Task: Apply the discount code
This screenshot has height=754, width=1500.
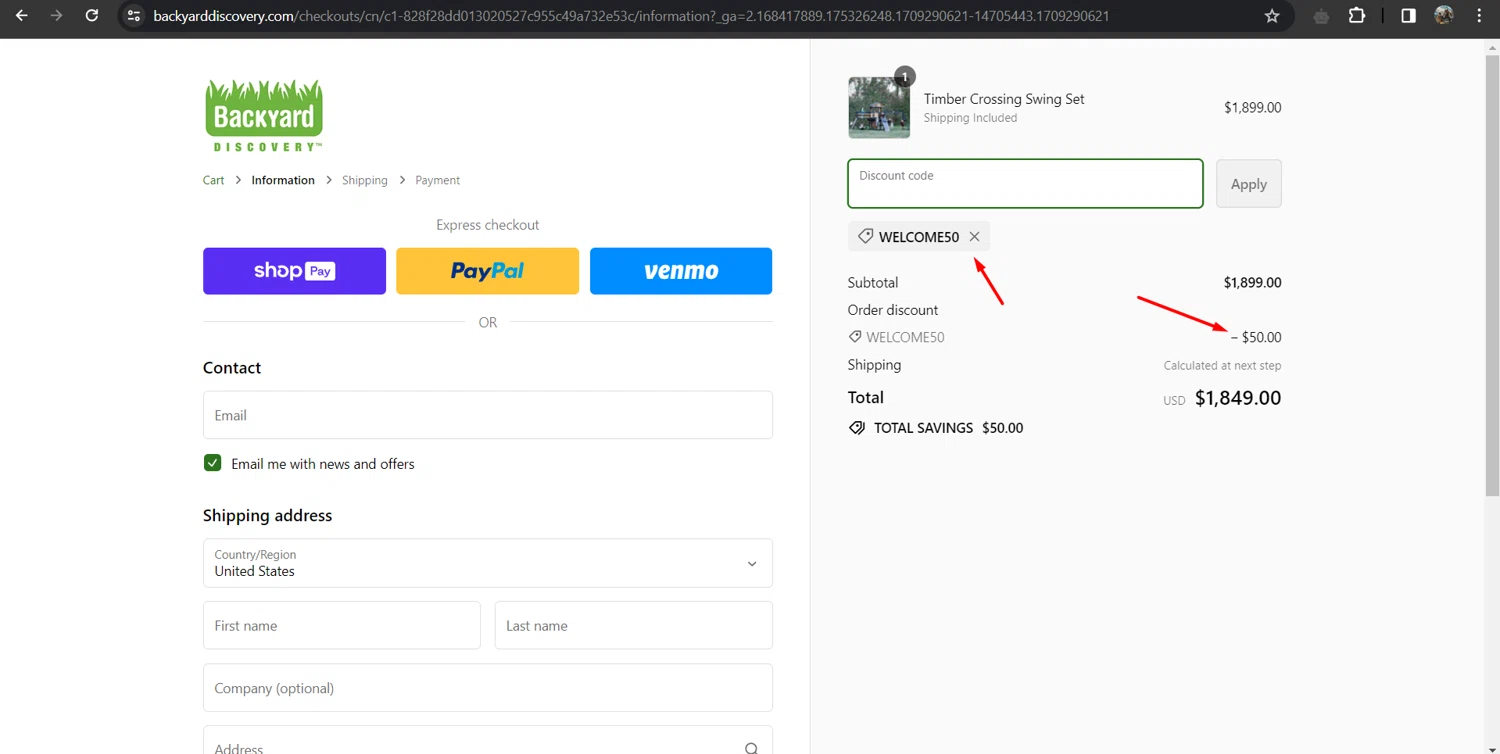Action: click(x=1248, y=184)
